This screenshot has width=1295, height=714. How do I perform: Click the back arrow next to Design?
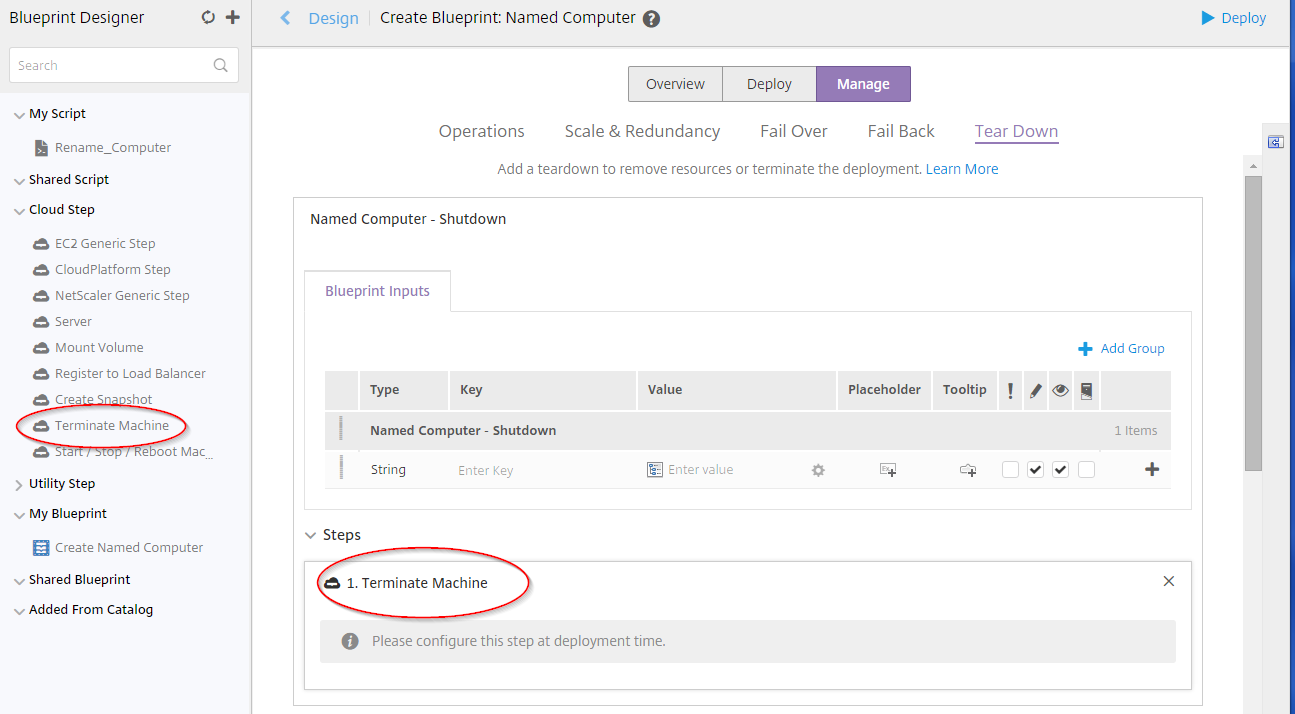285,18
